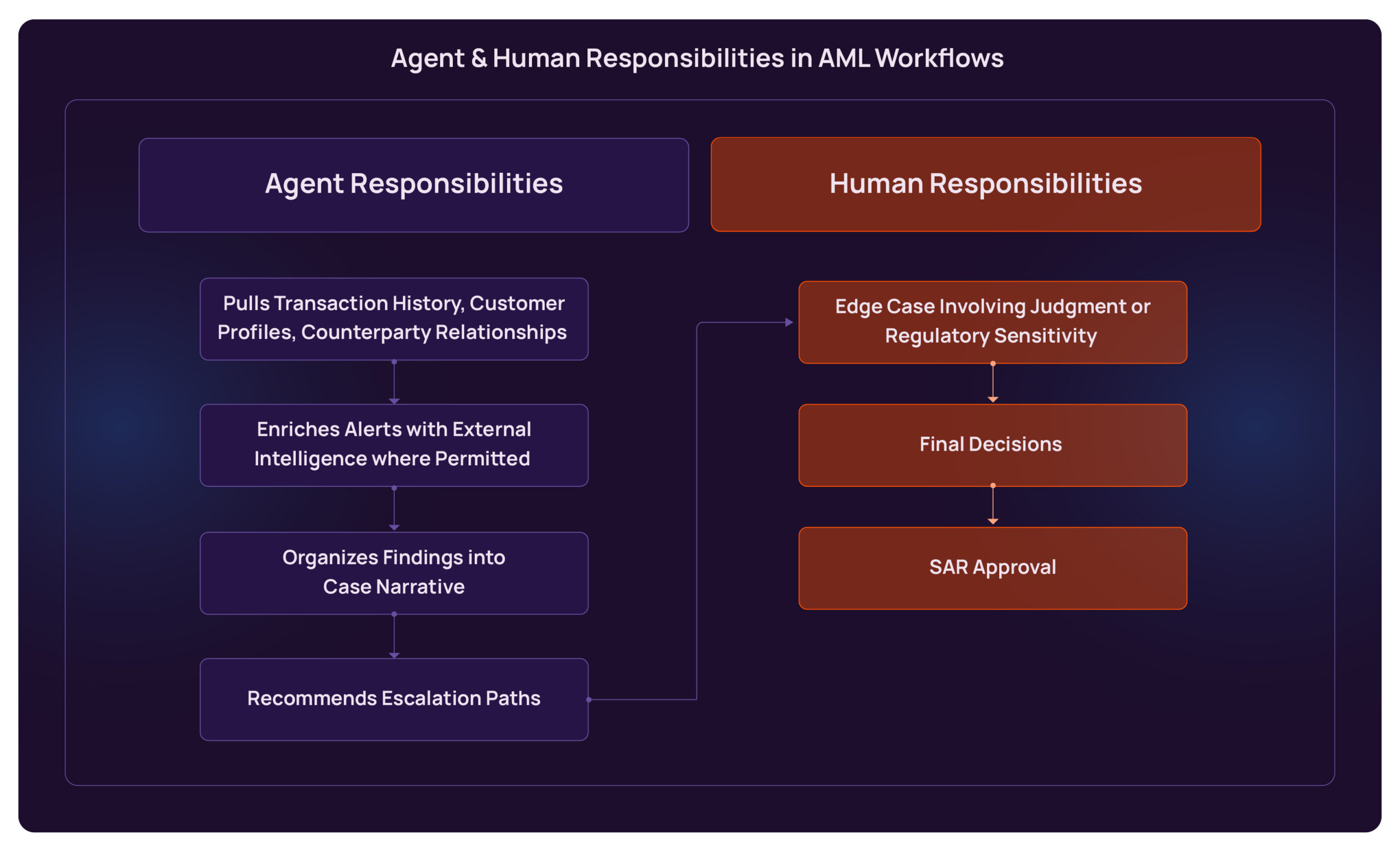Click the connector linking escalation to edge case
This screenshot has height=852, width=1400.
[x=696, y=511]
